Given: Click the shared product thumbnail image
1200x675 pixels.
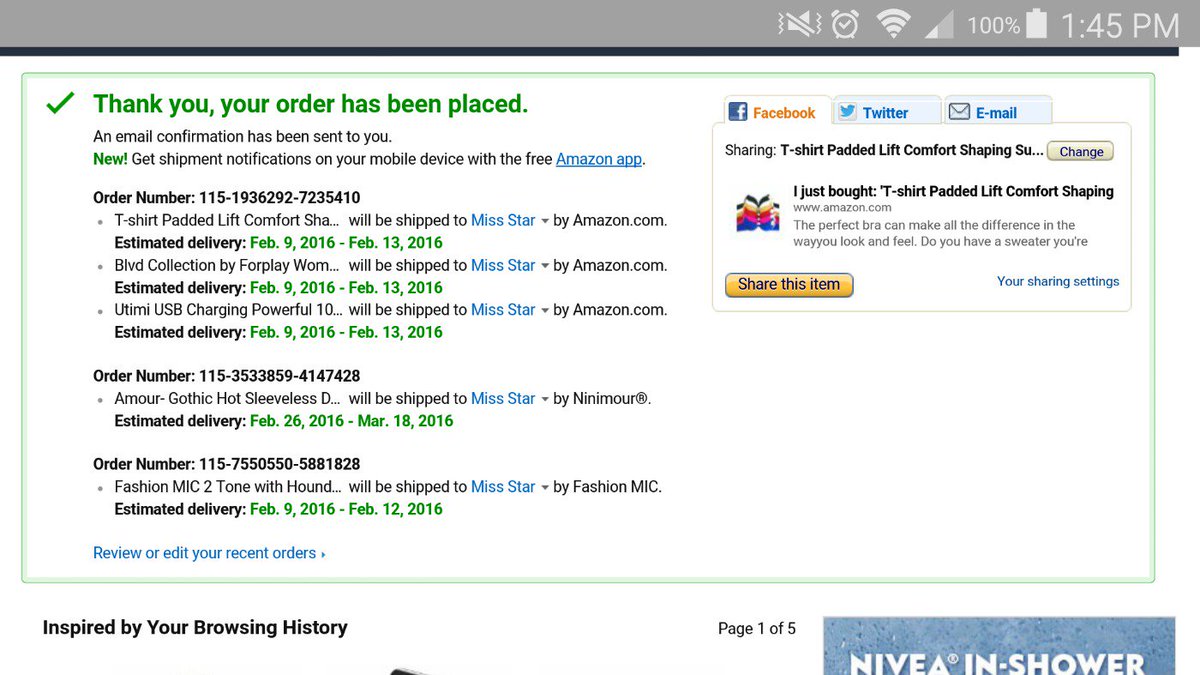Looking at the screenshot, I should click(757, 213).
